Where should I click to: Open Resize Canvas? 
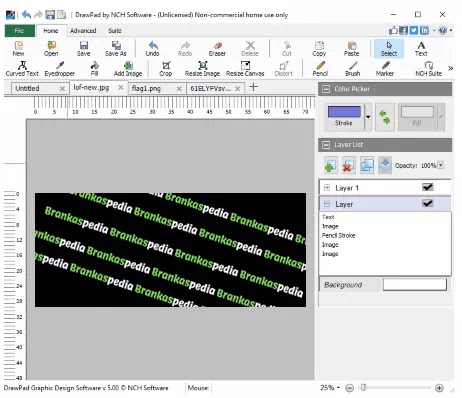pos(245,69)
